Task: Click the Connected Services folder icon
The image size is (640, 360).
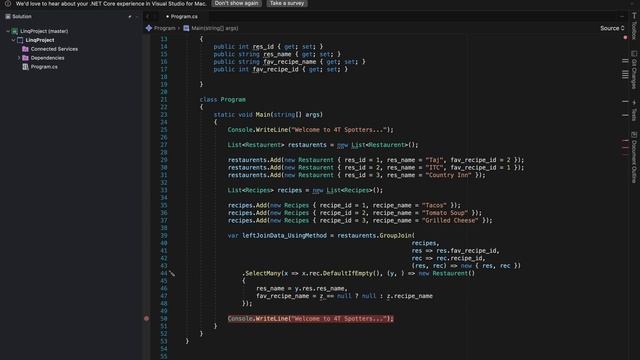Action: [25, 49]
